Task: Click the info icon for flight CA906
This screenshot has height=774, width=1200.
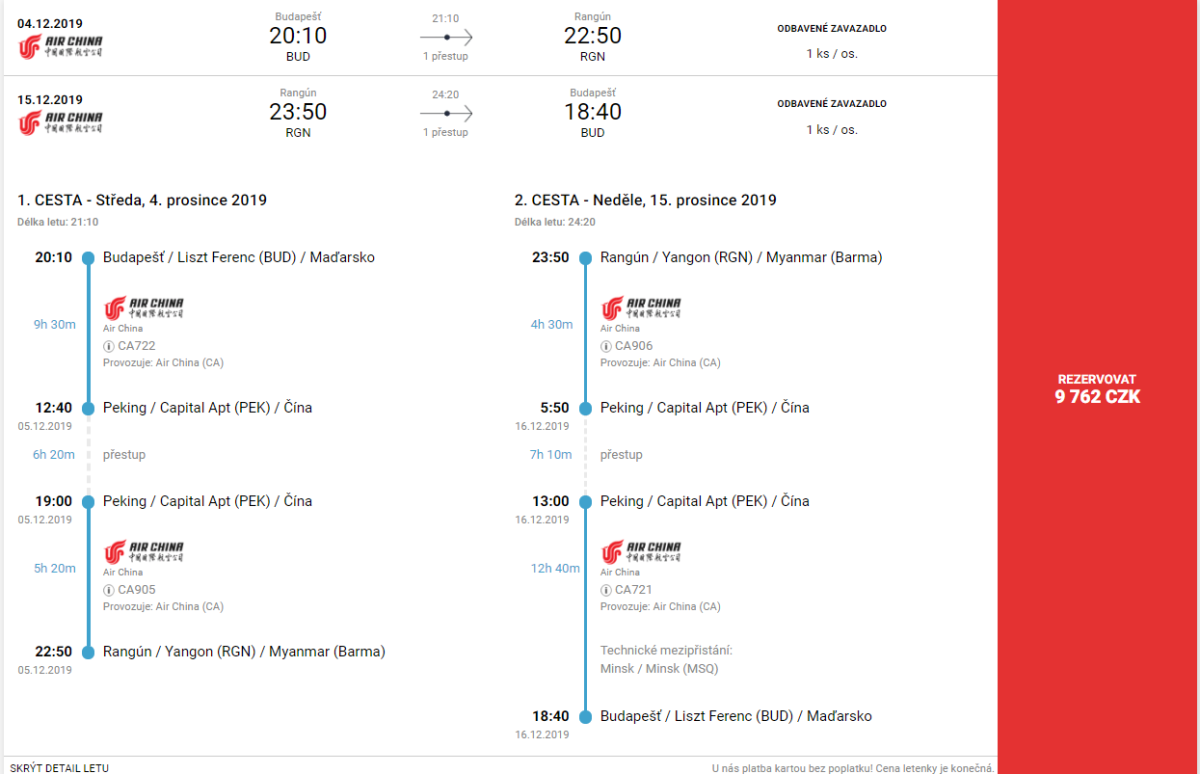Action: tap(605, 346)
